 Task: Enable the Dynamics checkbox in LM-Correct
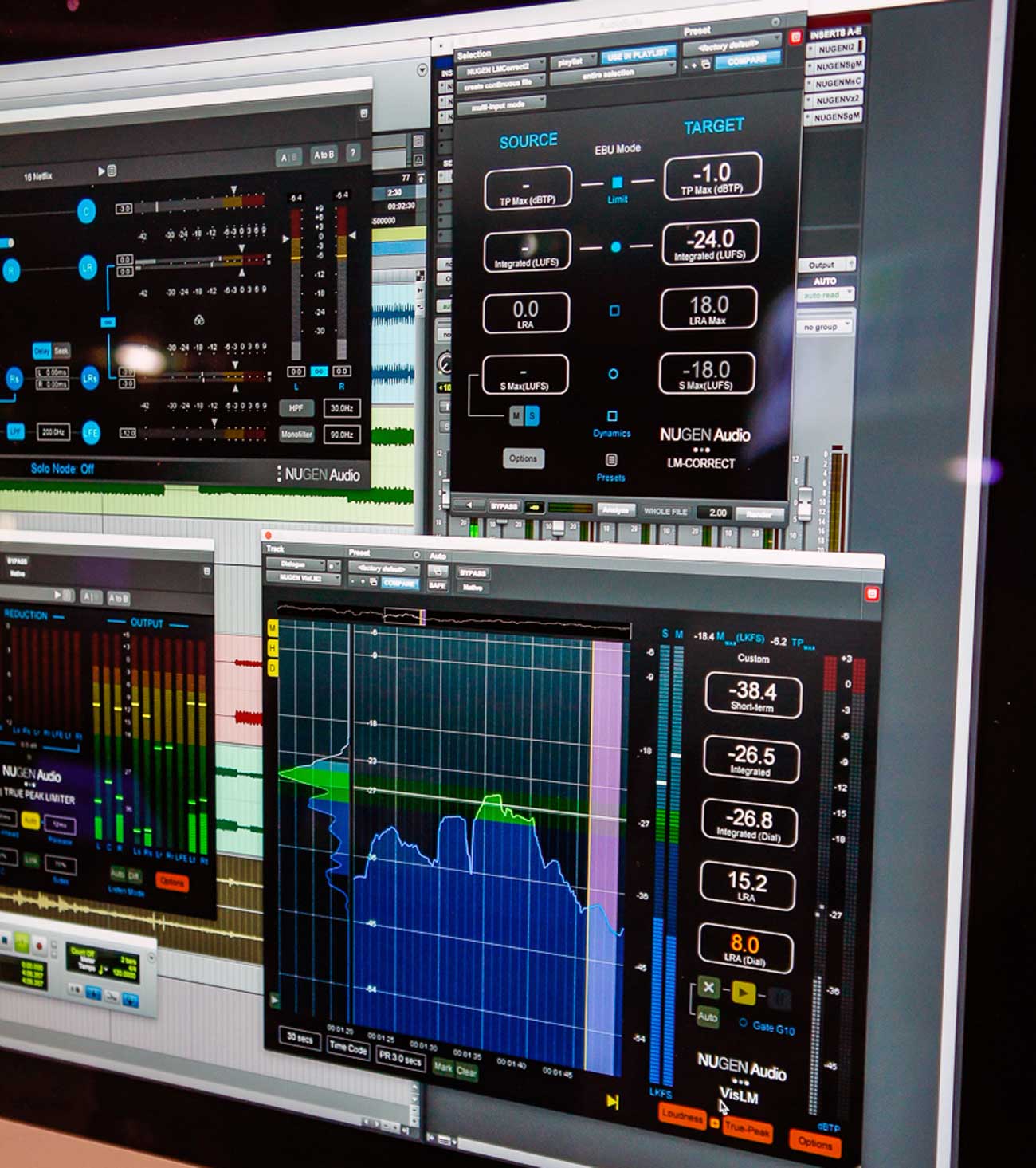pos(612,416)
